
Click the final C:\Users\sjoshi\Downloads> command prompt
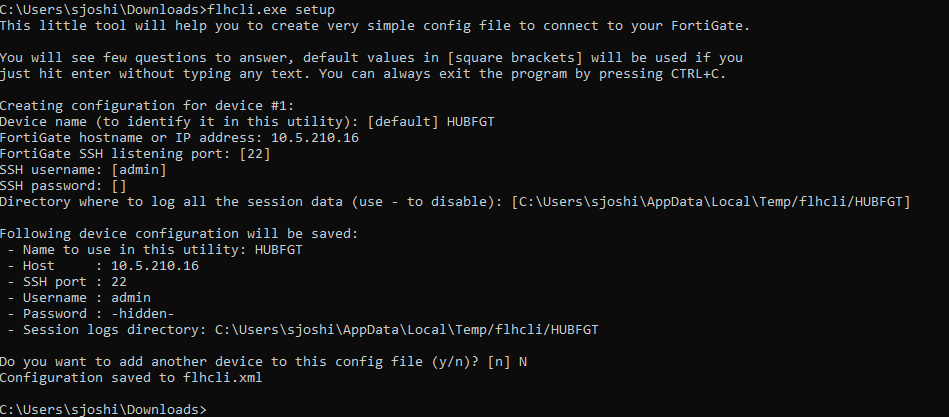click(x=104, y=409)
